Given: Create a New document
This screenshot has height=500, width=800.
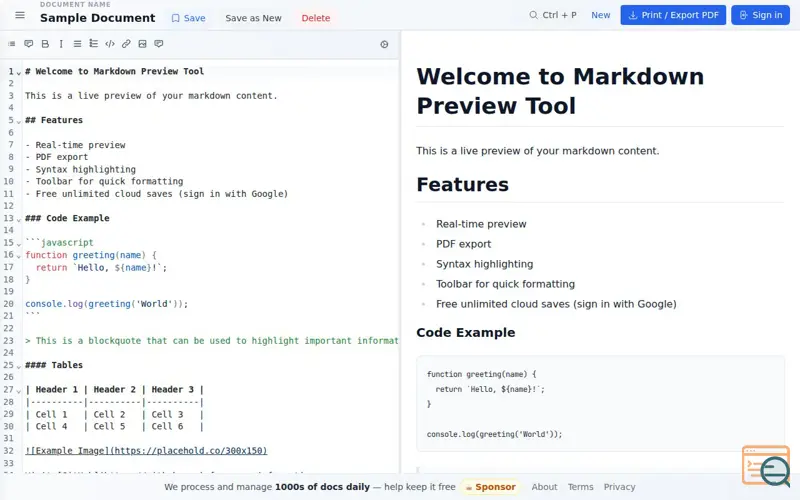Looking at the screenshot, I should point(601,15).
